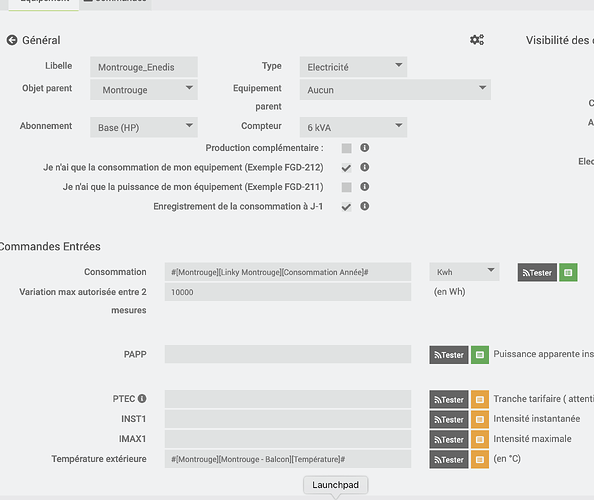Viewport: 594px width, 500px height.
Task: Open the Compteur 6 kVA dropdown
Action: [353, 127]
